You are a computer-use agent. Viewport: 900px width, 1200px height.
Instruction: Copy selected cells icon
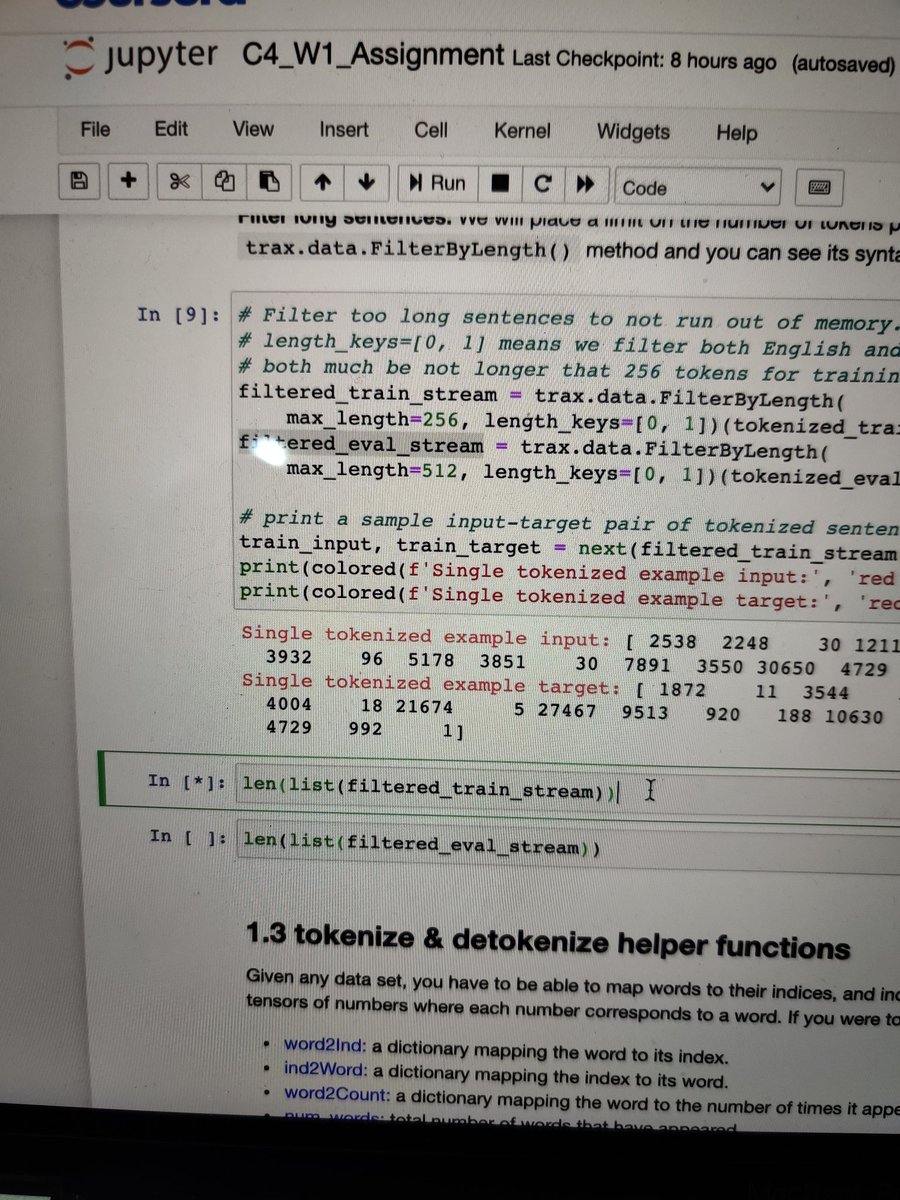pyautogui.click(x=223, y=183)
